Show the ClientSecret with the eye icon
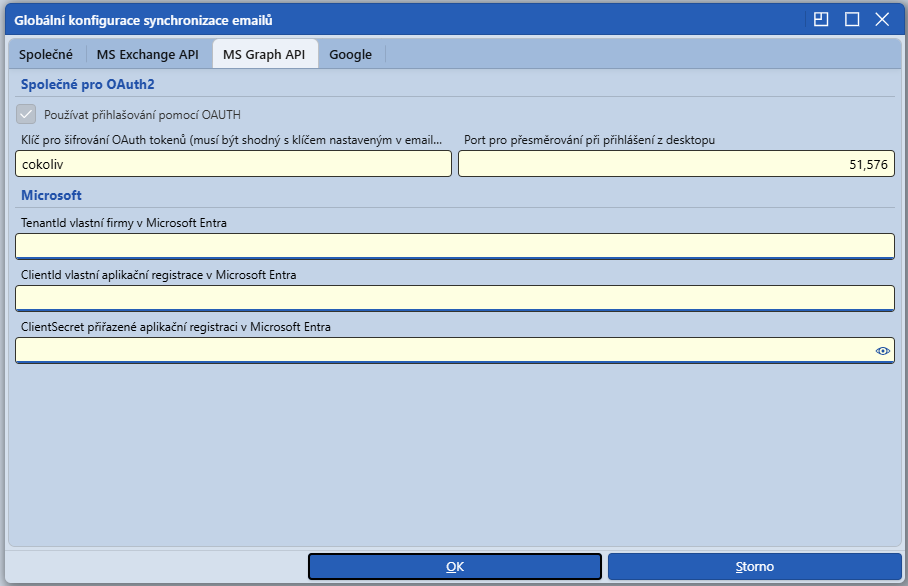 click(x=883, y=351)
